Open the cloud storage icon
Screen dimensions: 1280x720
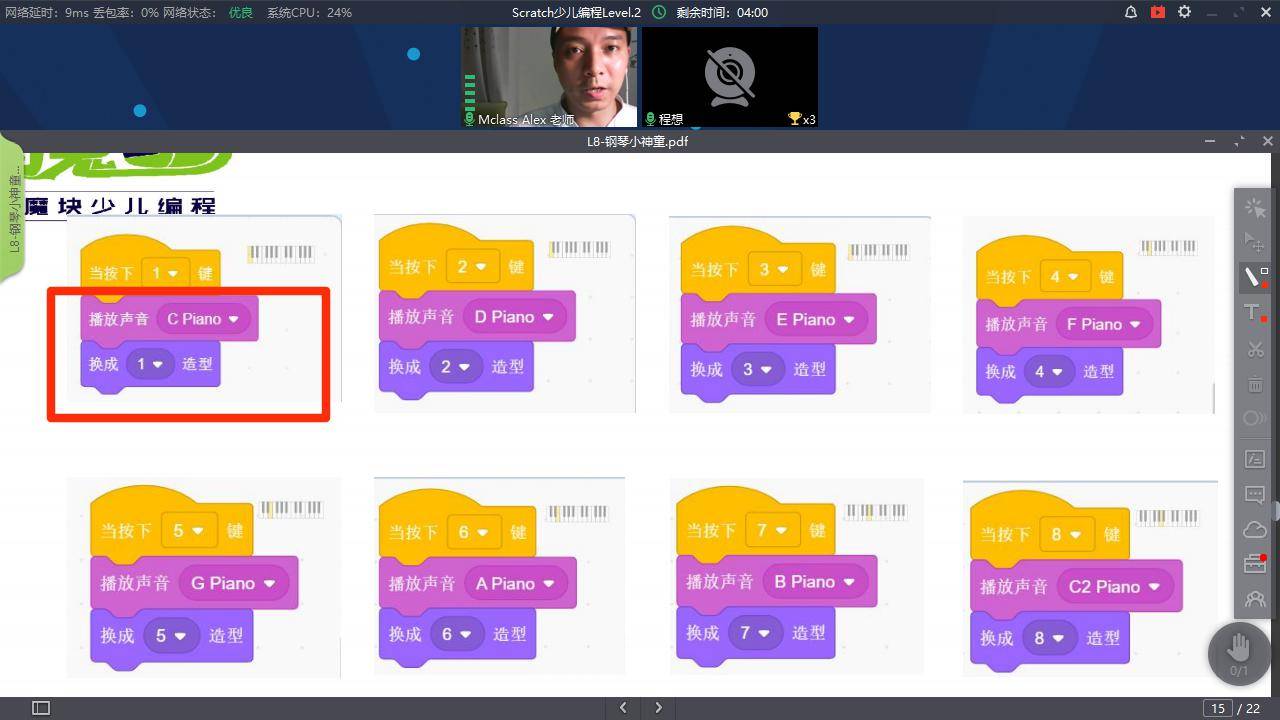click(x=1254, y=529)
